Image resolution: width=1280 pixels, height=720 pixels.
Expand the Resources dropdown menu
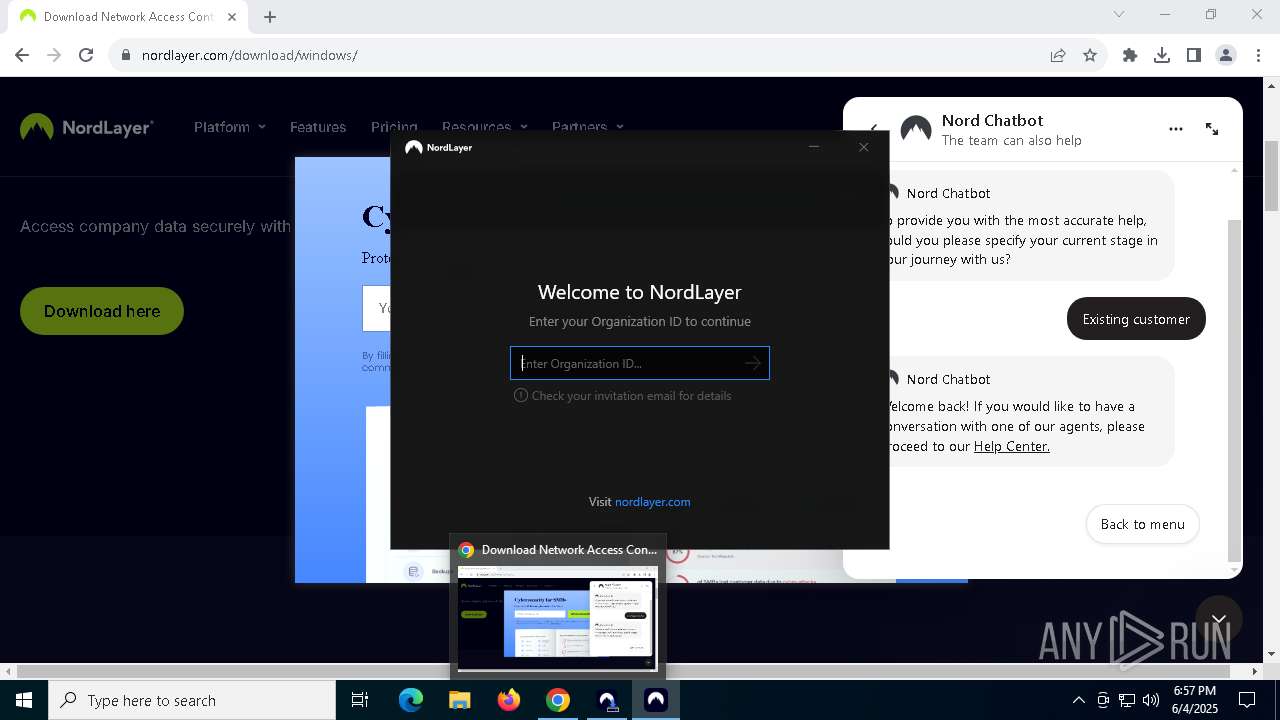click(x=484, y=127)
